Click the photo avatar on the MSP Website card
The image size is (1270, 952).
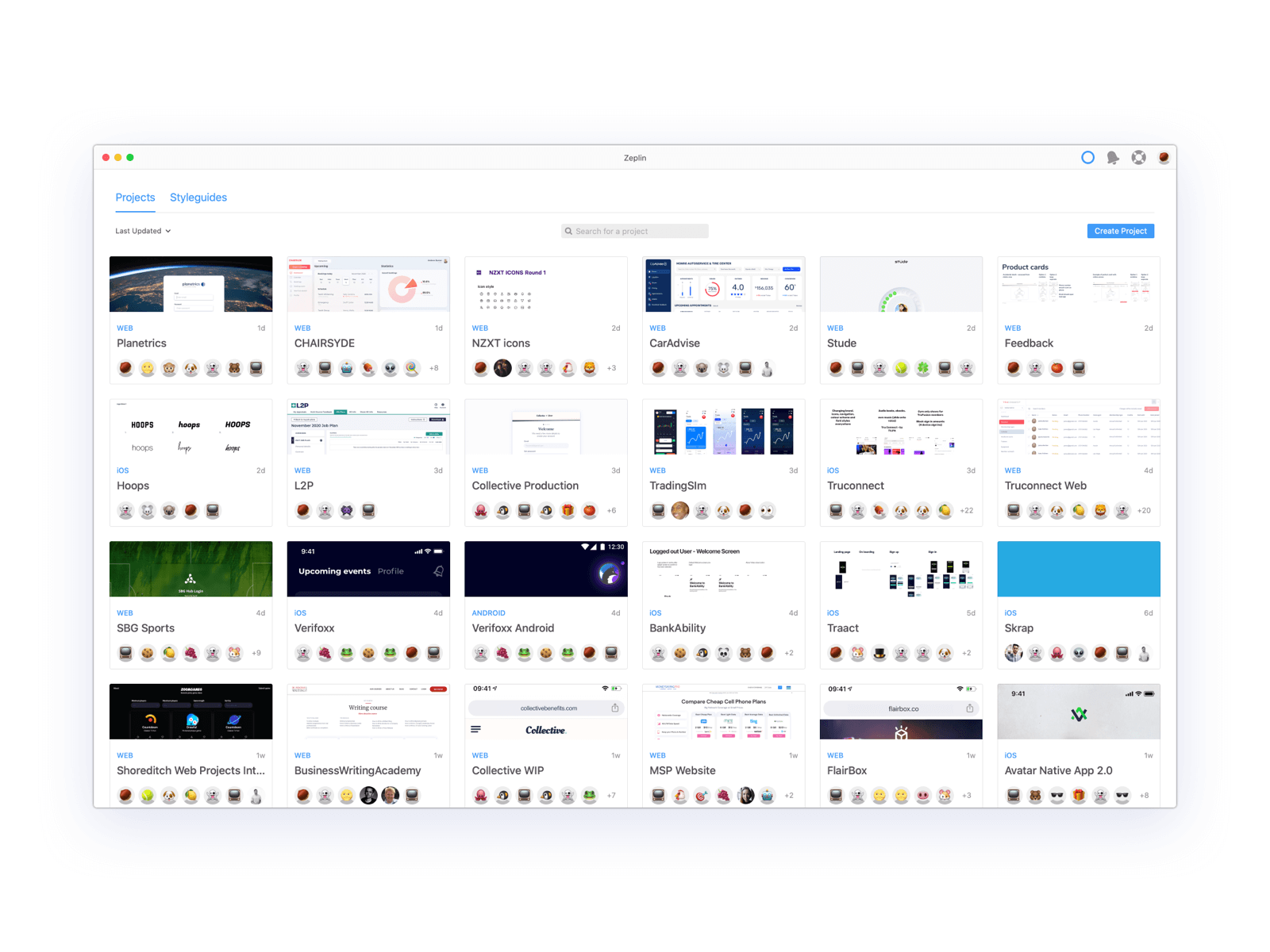745,795
